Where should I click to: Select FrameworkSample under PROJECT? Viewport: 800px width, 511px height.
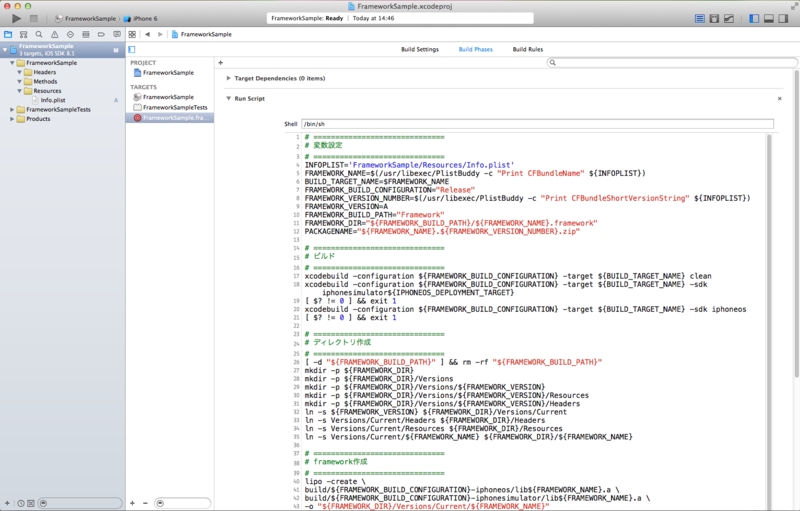(x=168, y=73)
